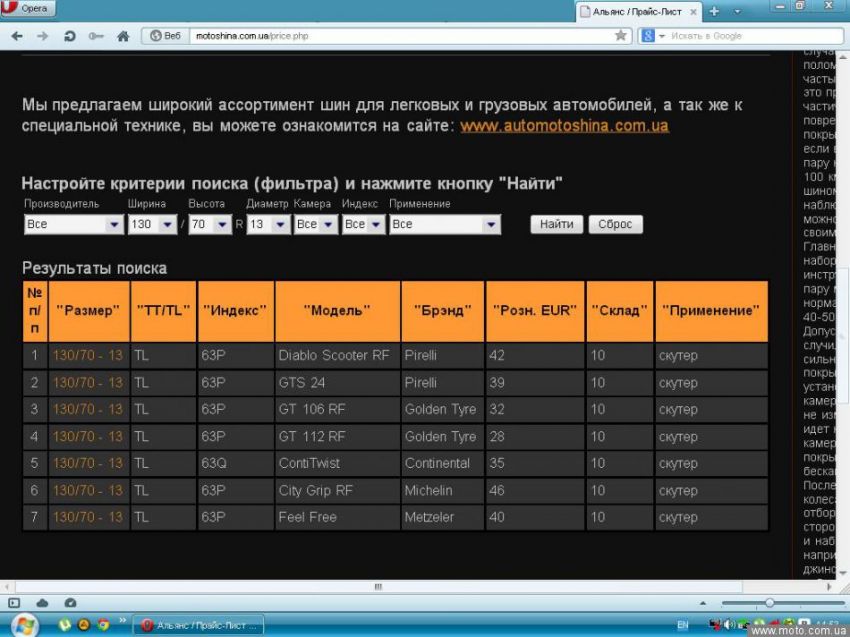Viewport: 850px width, 637px height.
Task: Click the 63Q index cell
Action: tap(235, 464)
